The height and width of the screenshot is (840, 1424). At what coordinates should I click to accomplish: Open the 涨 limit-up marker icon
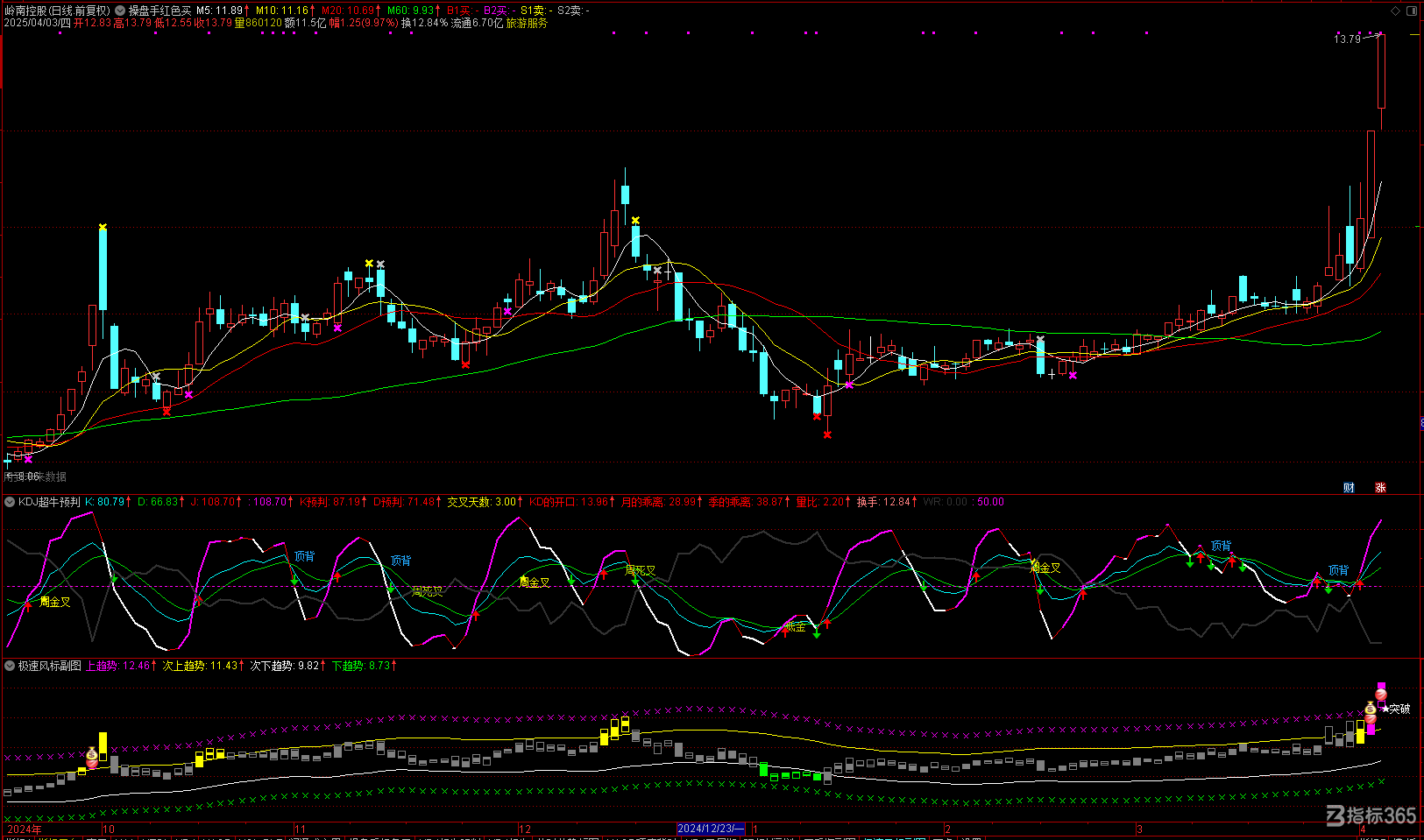[x=1380, y=488]
